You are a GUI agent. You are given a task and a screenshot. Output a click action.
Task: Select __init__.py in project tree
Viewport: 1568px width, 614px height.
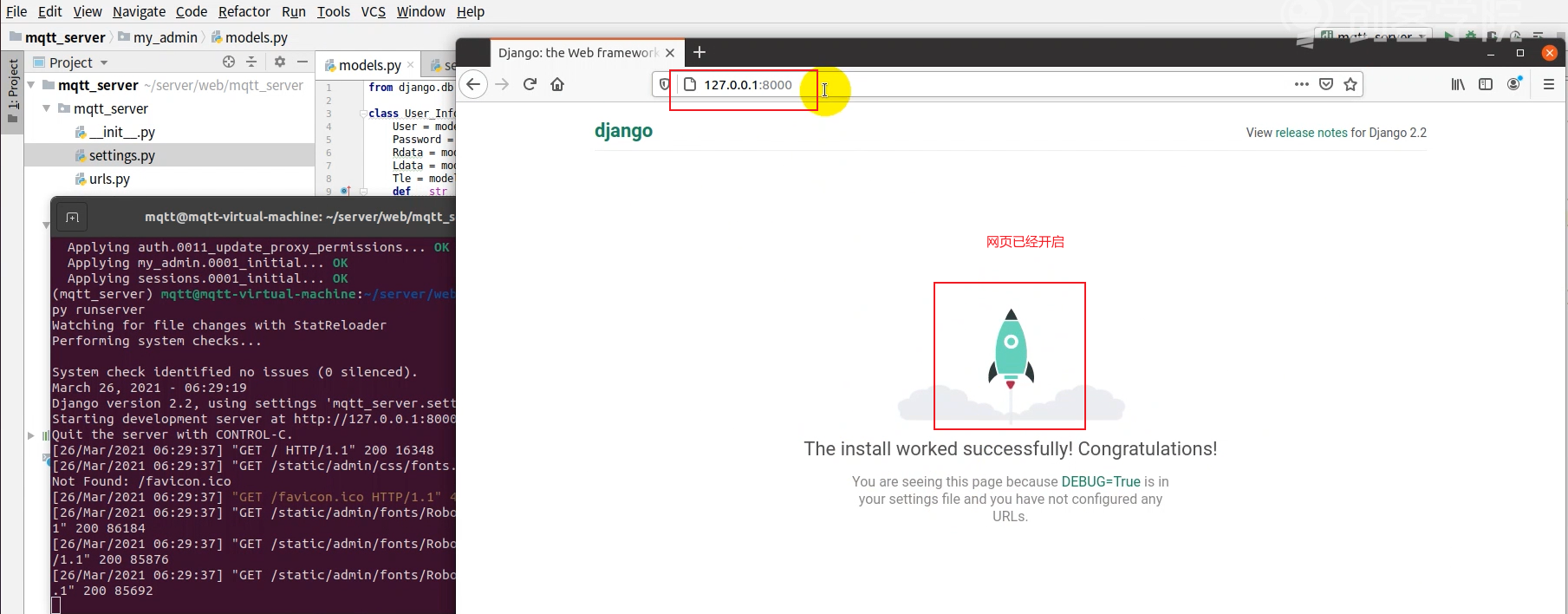coord(115,132)
